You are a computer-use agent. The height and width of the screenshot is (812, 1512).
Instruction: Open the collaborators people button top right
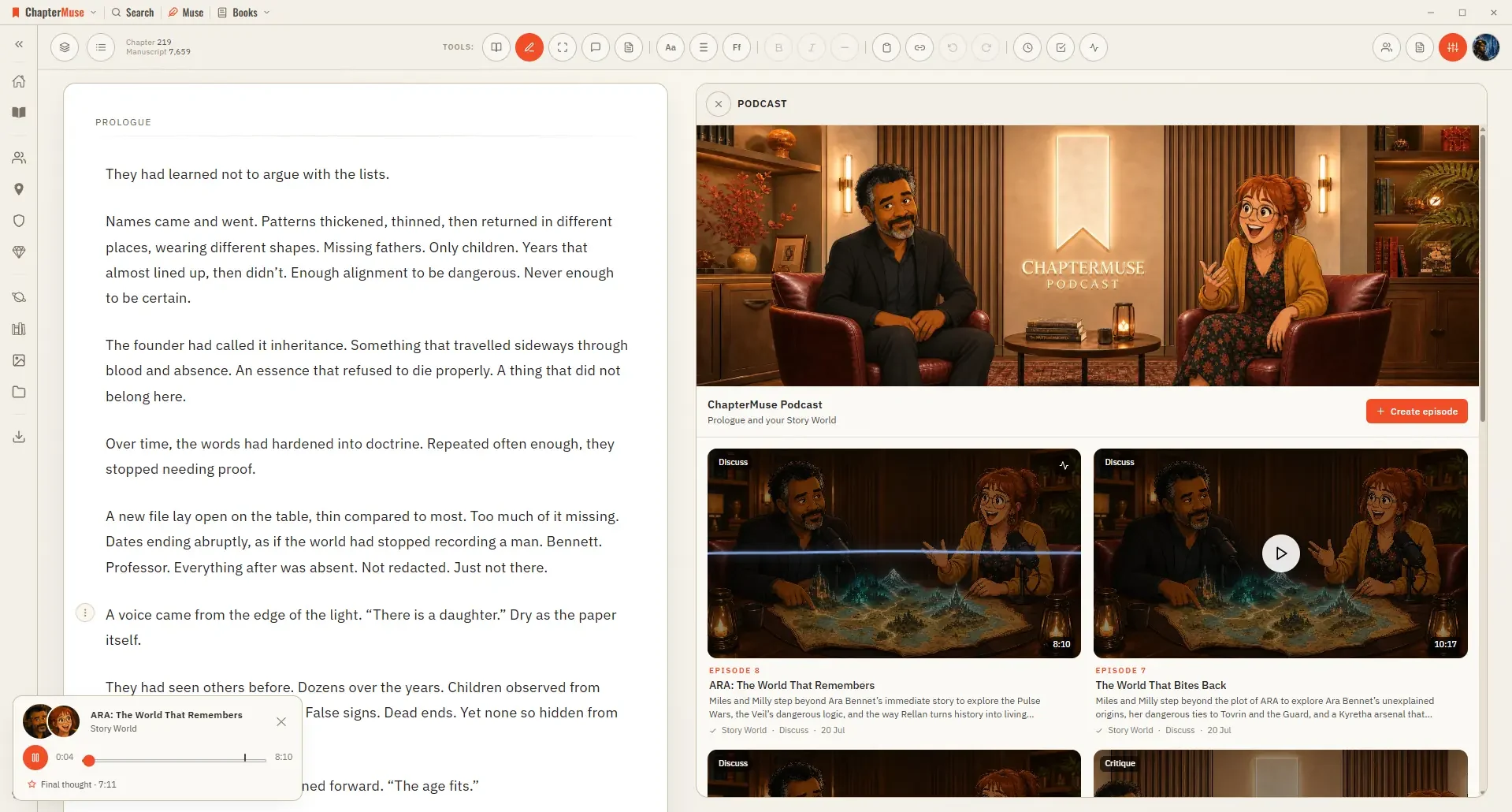click(x=1387, y=47)
